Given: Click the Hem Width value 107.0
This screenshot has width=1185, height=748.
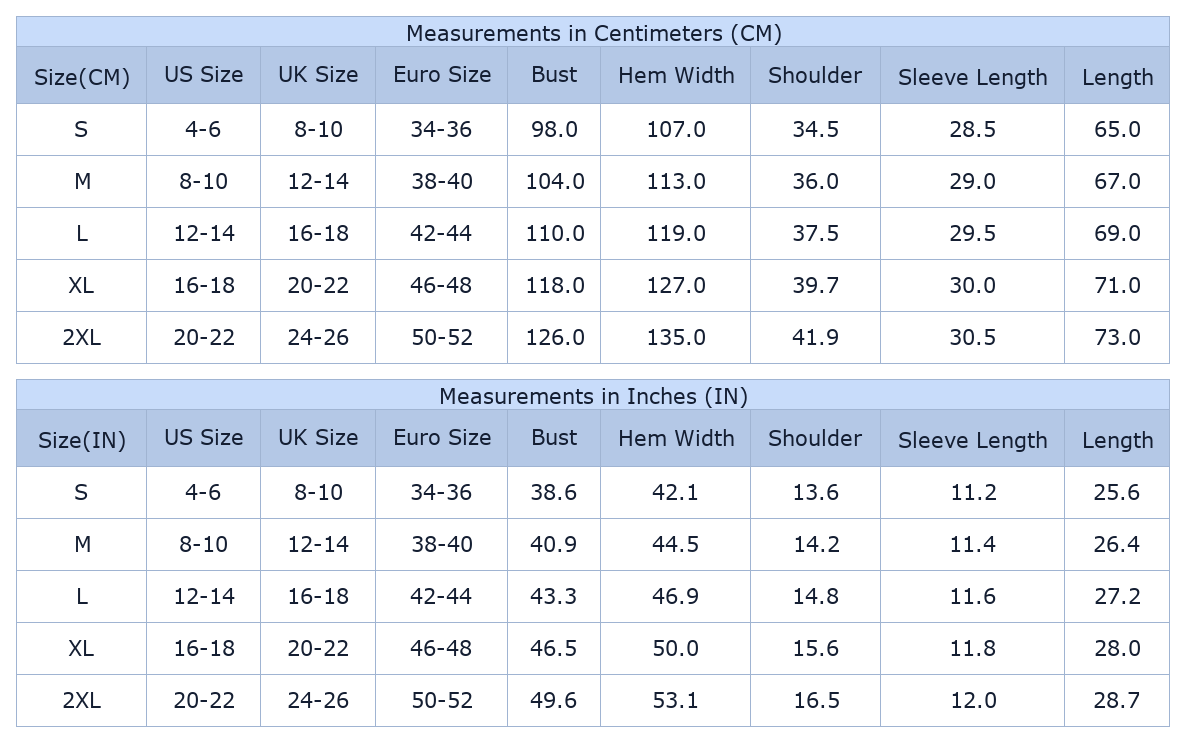Looking at the screenshot, I should [676, 130].
